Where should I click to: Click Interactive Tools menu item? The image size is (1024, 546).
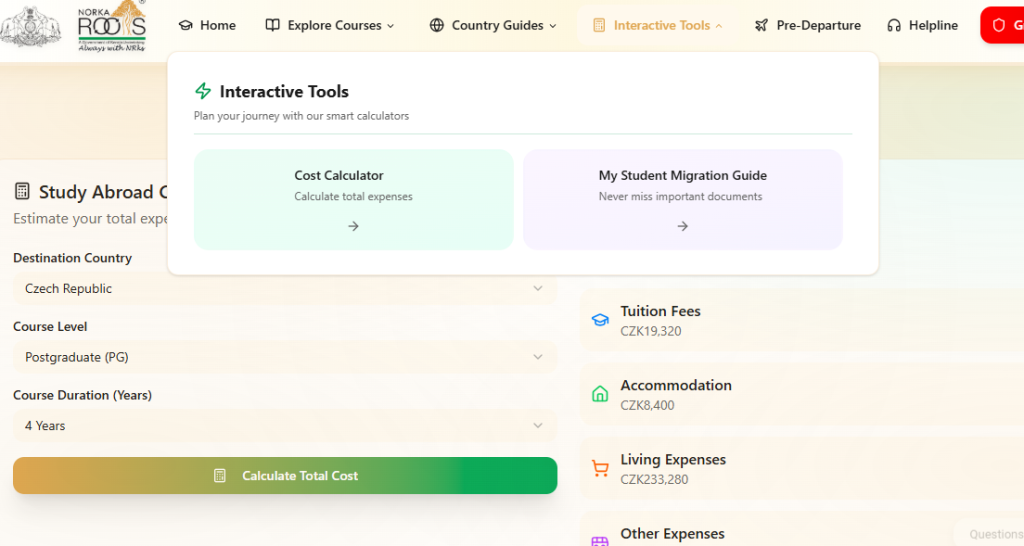pos(658,25)
